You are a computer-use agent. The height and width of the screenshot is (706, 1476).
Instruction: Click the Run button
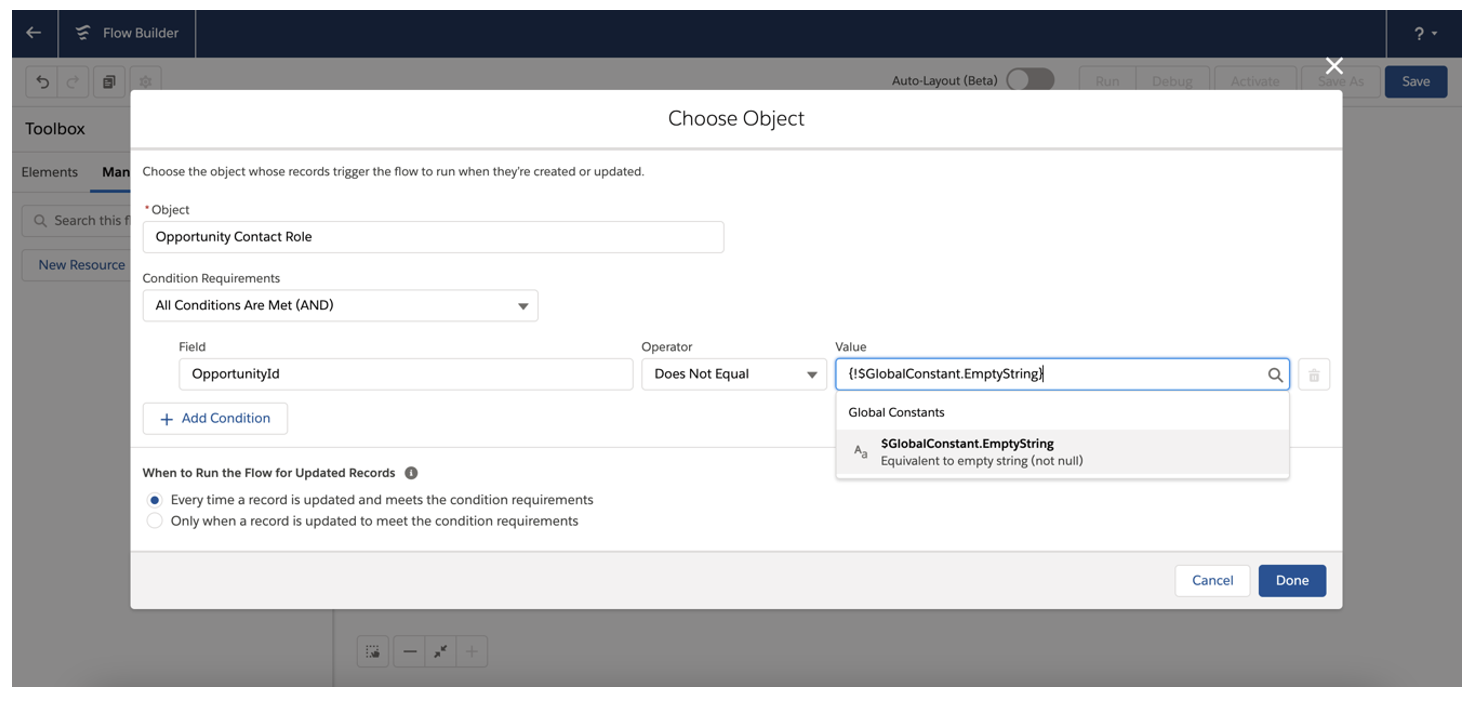click(1107, 82)
